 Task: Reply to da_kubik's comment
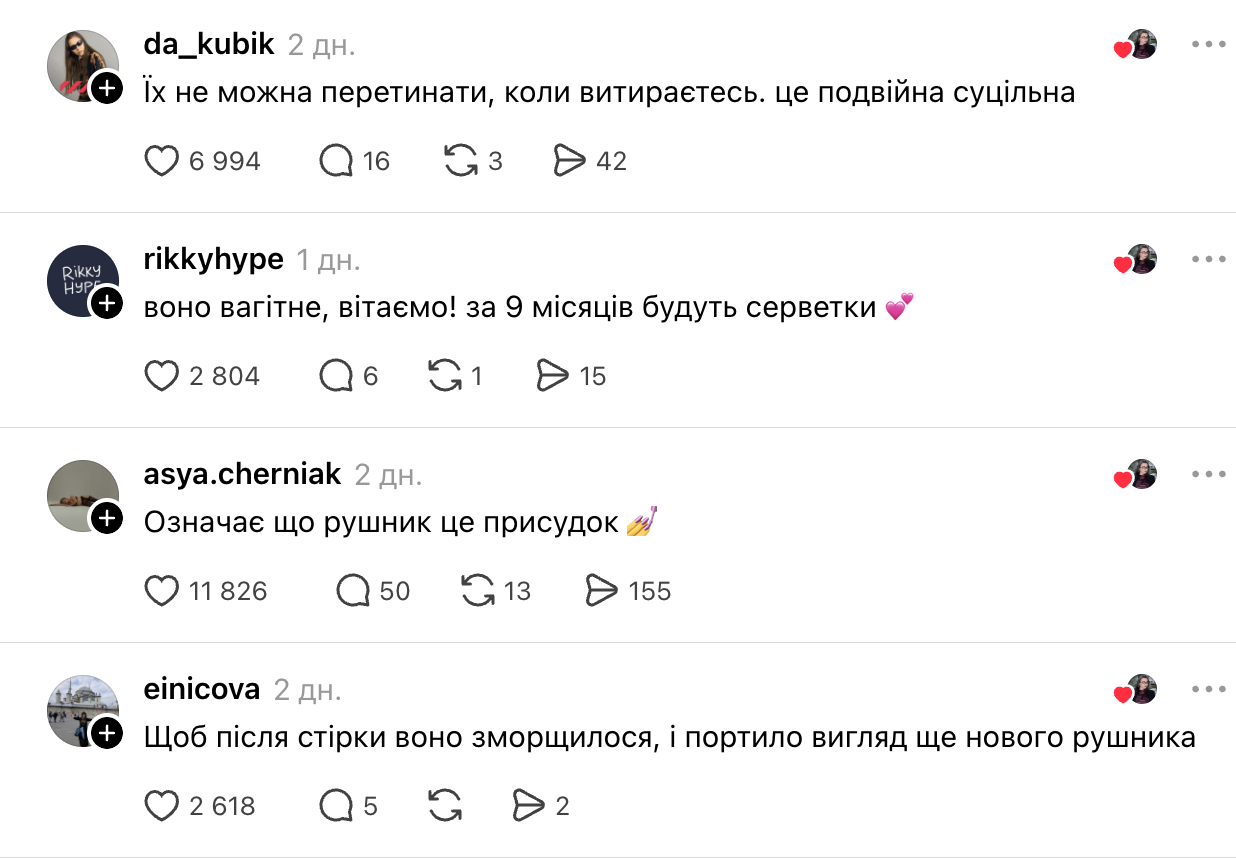pyautogui.click(x=336, y=161)
